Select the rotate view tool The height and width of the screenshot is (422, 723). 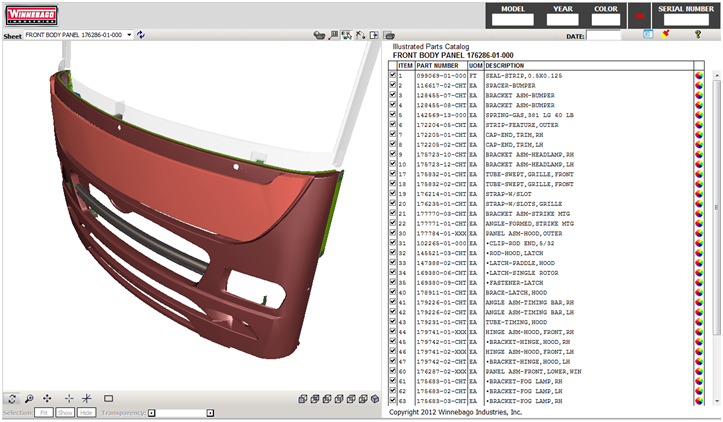coord(12,398)
